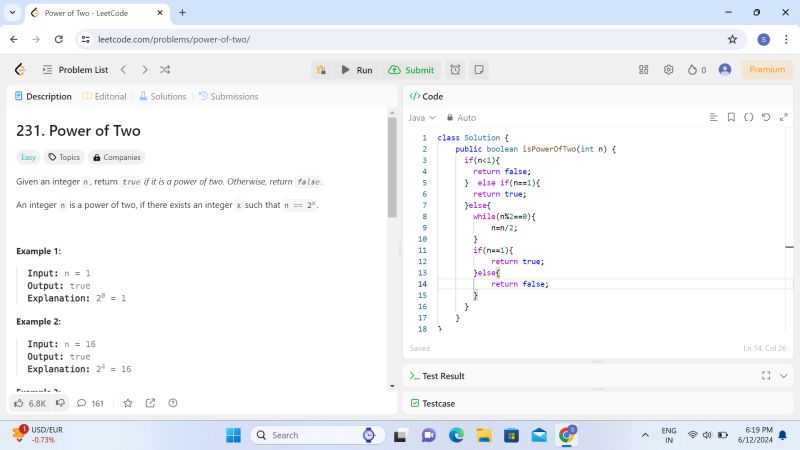View the streak flame counter
This screenshot has height=450, width=800.
pyautogui.click(x=697, y=70)
